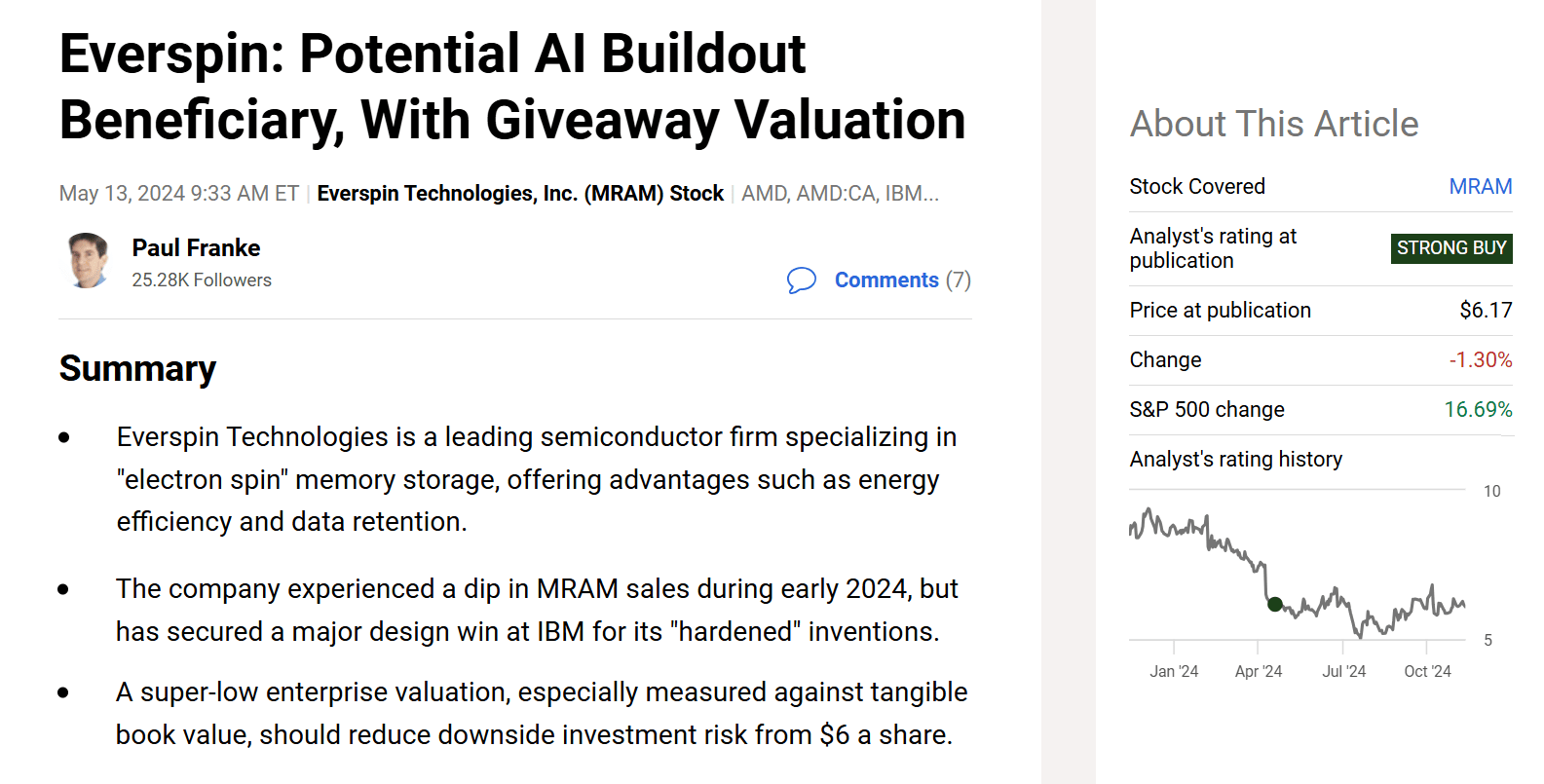Screen dimensions: 1544x784
Task: Open the Comments (7) link
Action: pos(886,280)
